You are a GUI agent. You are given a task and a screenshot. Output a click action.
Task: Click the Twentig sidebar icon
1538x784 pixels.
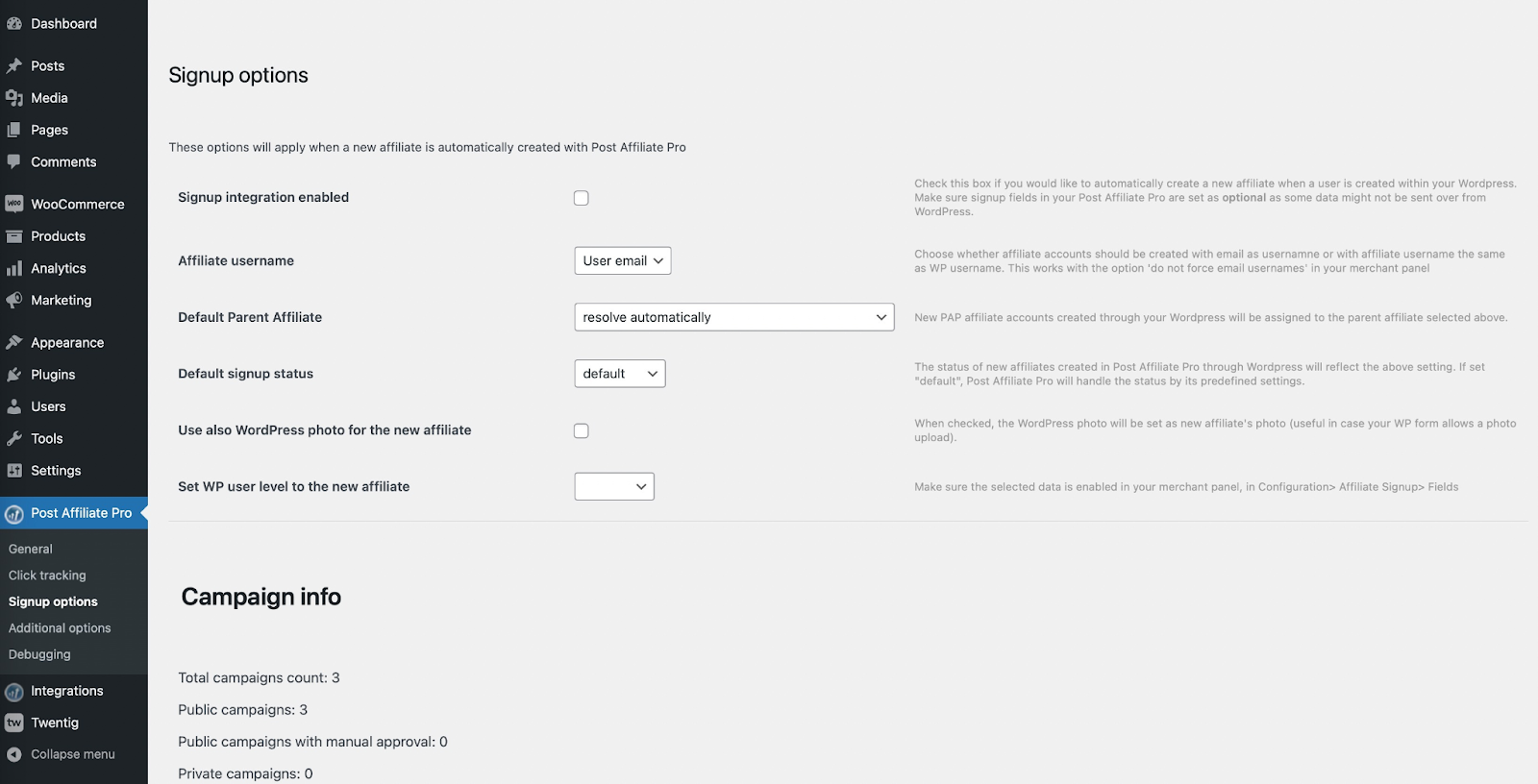tap(14, 723)
